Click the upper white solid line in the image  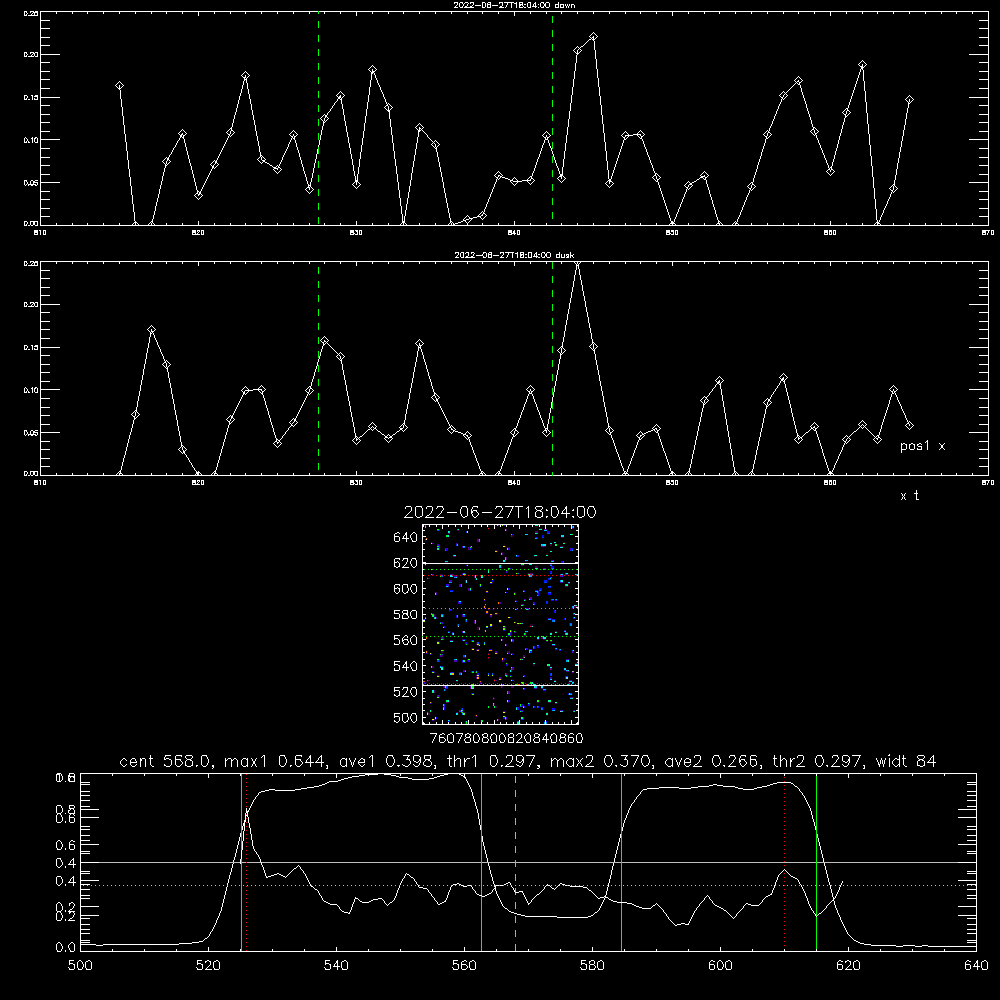coord(500,564)
